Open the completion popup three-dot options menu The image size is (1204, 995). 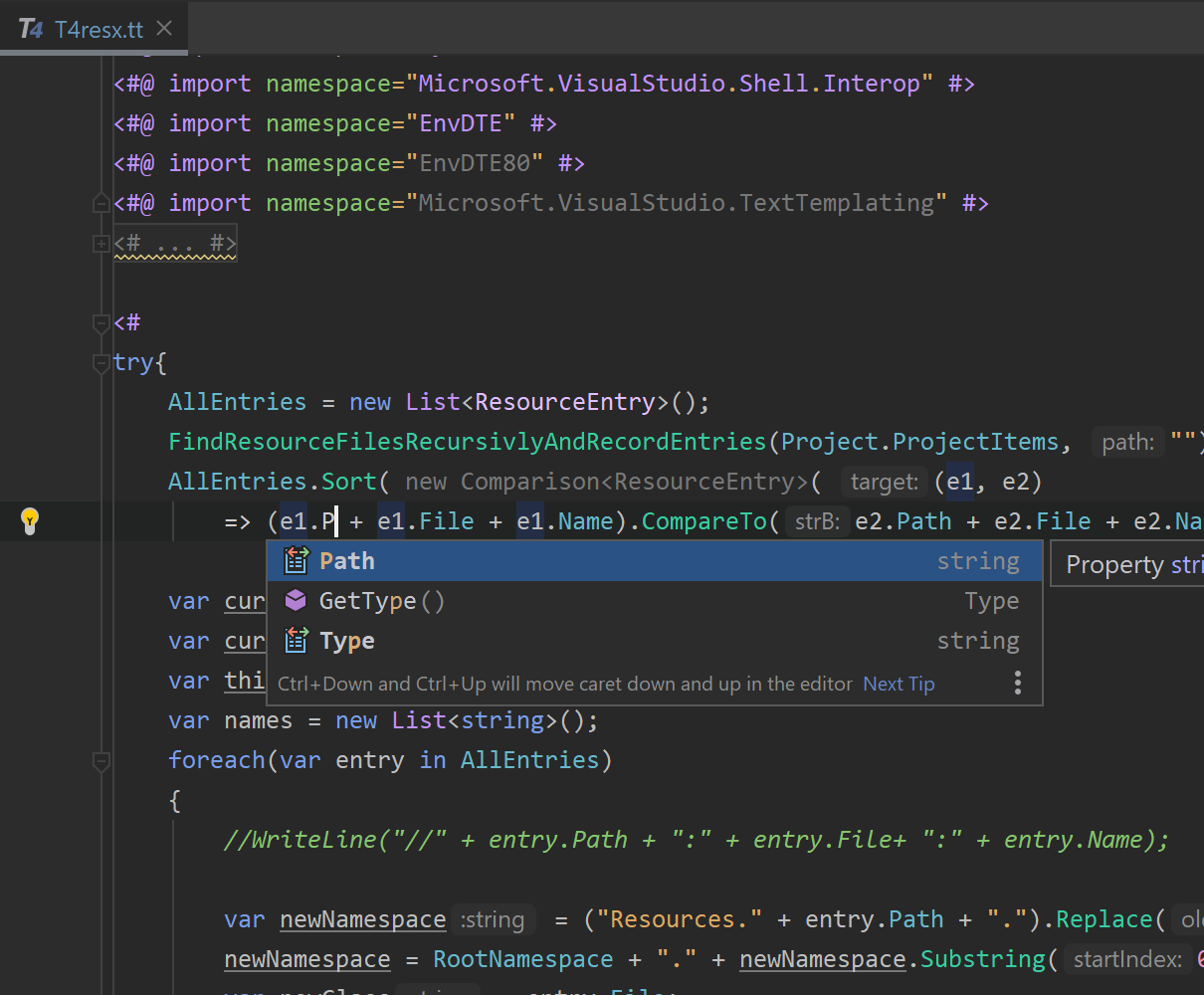click(x=1017, y=683)
